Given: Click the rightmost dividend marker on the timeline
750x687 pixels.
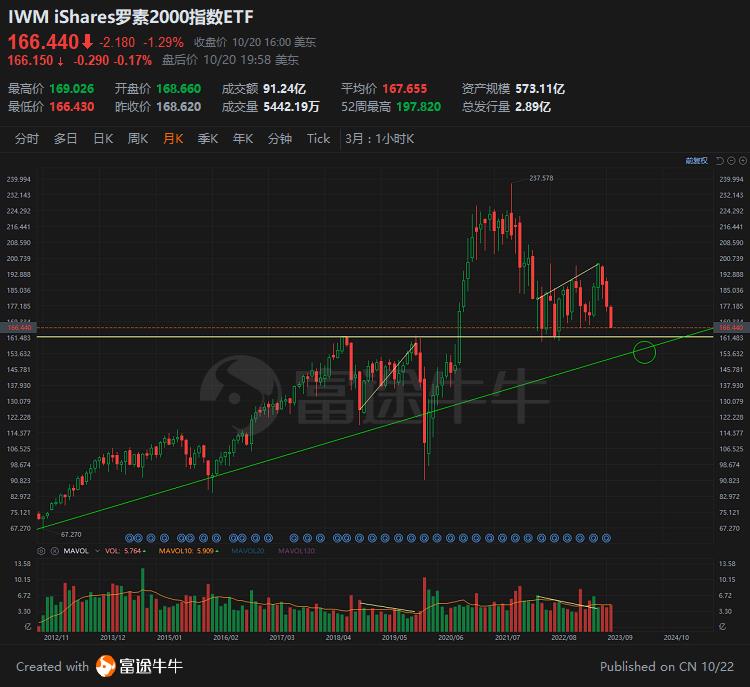Looking at the screenshot, I should pos(606,538).
